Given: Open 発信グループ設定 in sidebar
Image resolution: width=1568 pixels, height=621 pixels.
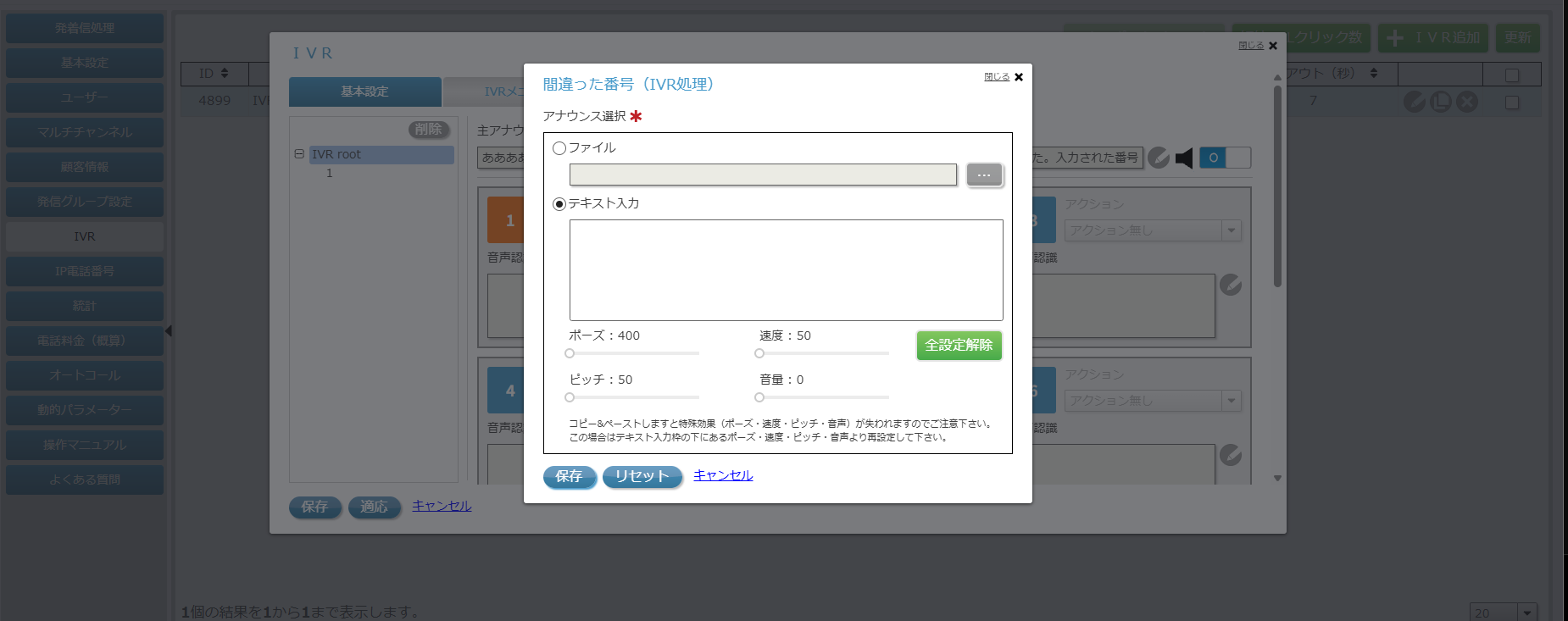Looking at the screenshot, I should 85,202.
